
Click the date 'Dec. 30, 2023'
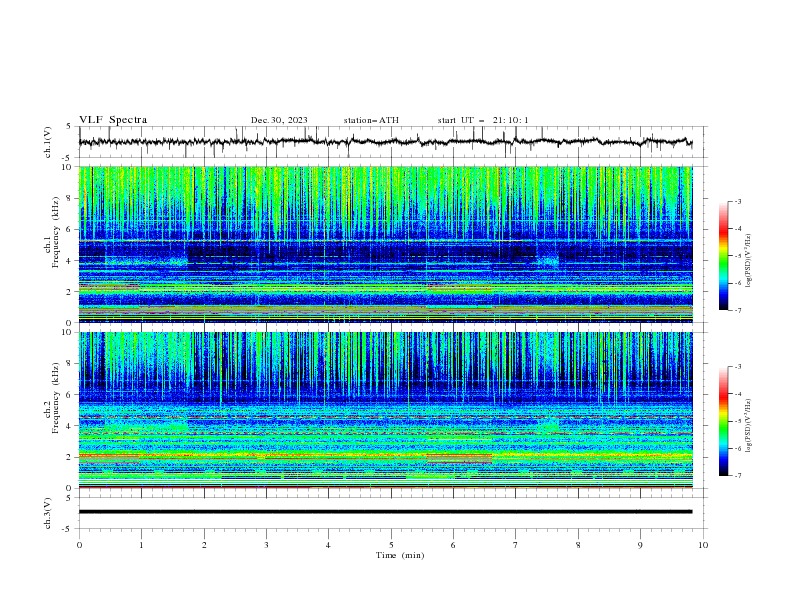tap(279, 120)
